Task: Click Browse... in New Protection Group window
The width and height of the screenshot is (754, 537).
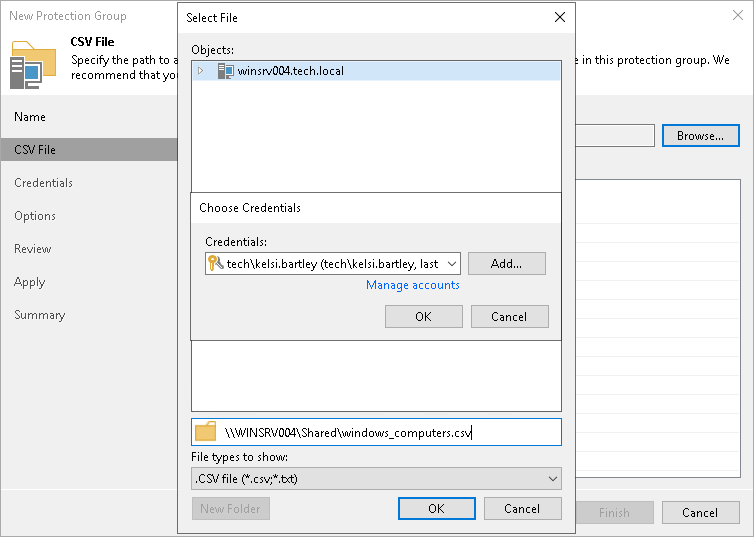Action: point(701,136)
